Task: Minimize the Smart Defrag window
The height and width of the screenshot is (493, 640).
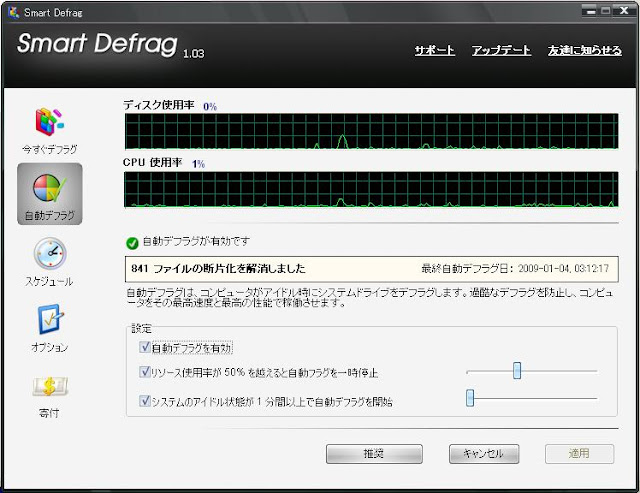Action: pos(590,11)
